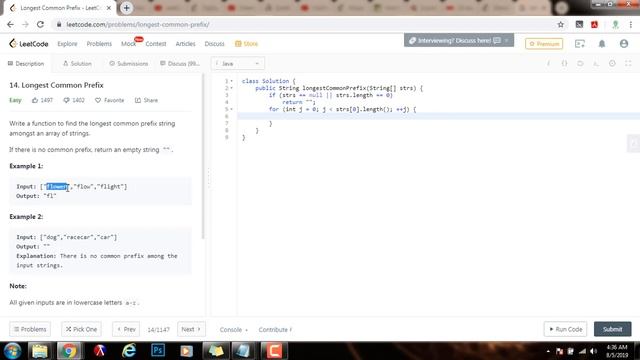Click Run Code
The image size is (640, 360).
tap(565, 329)
